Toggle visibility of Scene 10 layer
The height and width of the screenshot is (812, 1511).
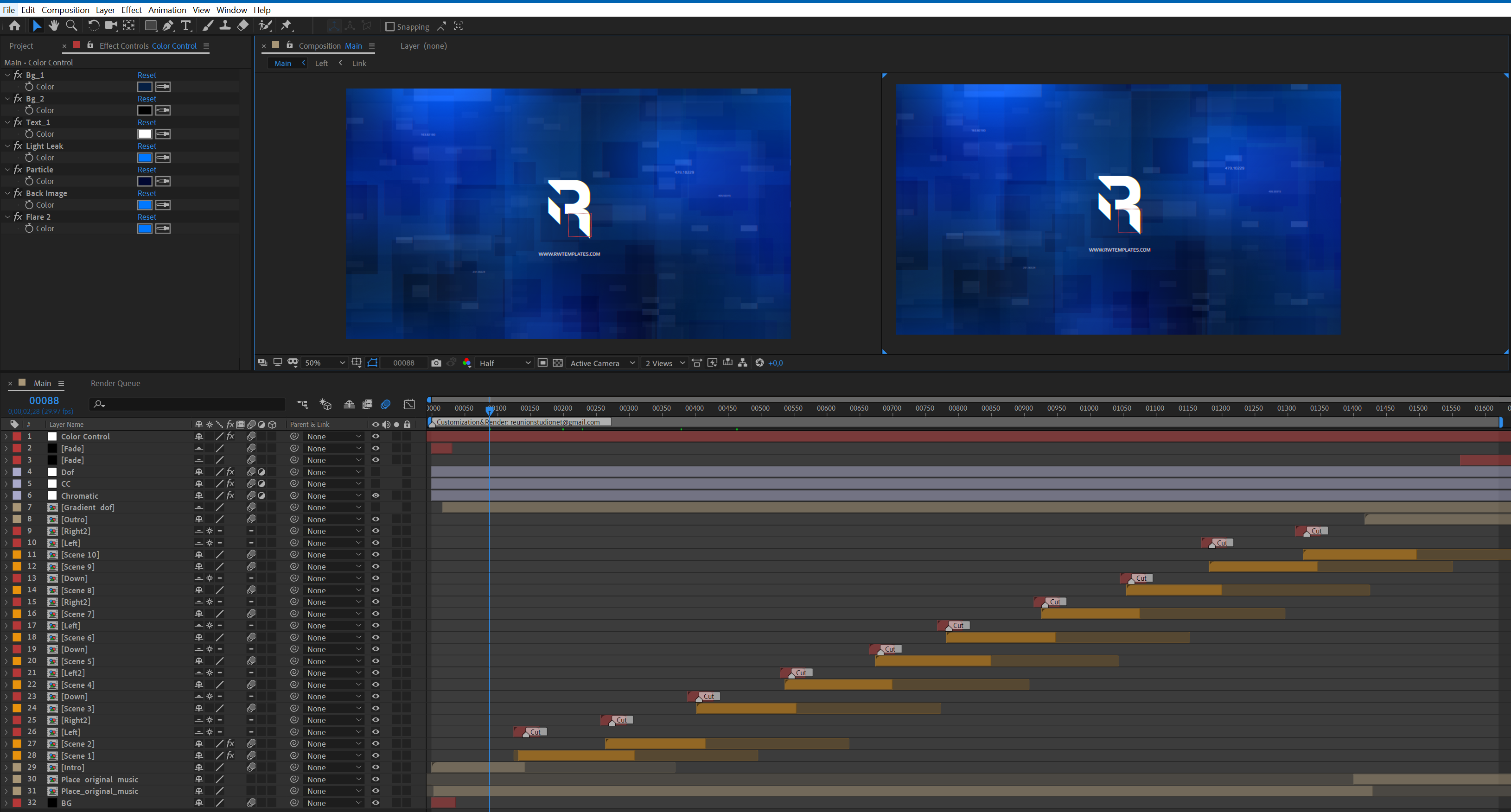(376, 555)
